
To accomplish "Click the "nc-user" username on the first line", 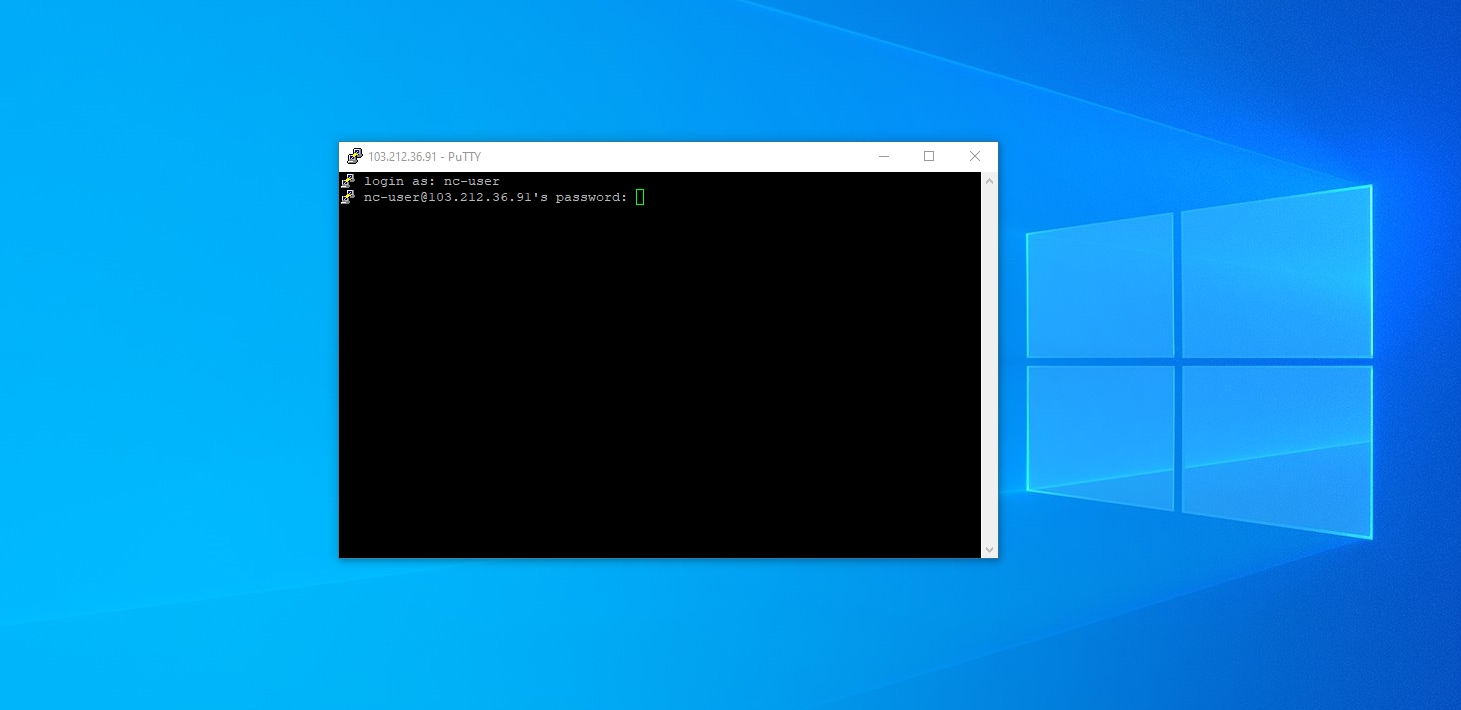I will point(471,181).
